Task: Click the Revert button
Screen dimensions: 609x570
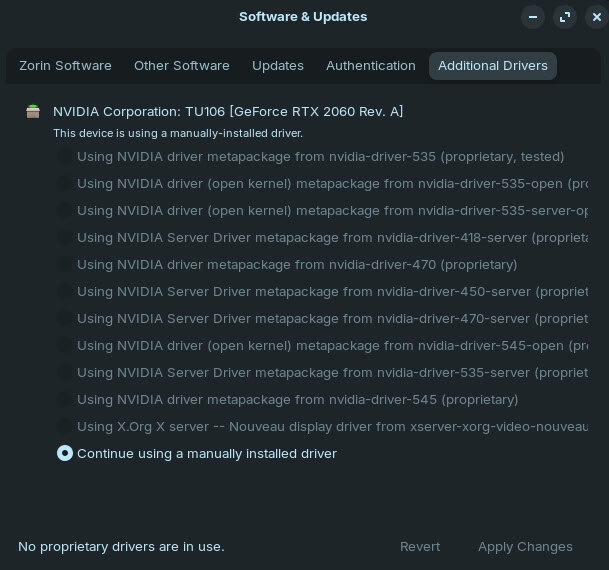Action: point(420,546)
